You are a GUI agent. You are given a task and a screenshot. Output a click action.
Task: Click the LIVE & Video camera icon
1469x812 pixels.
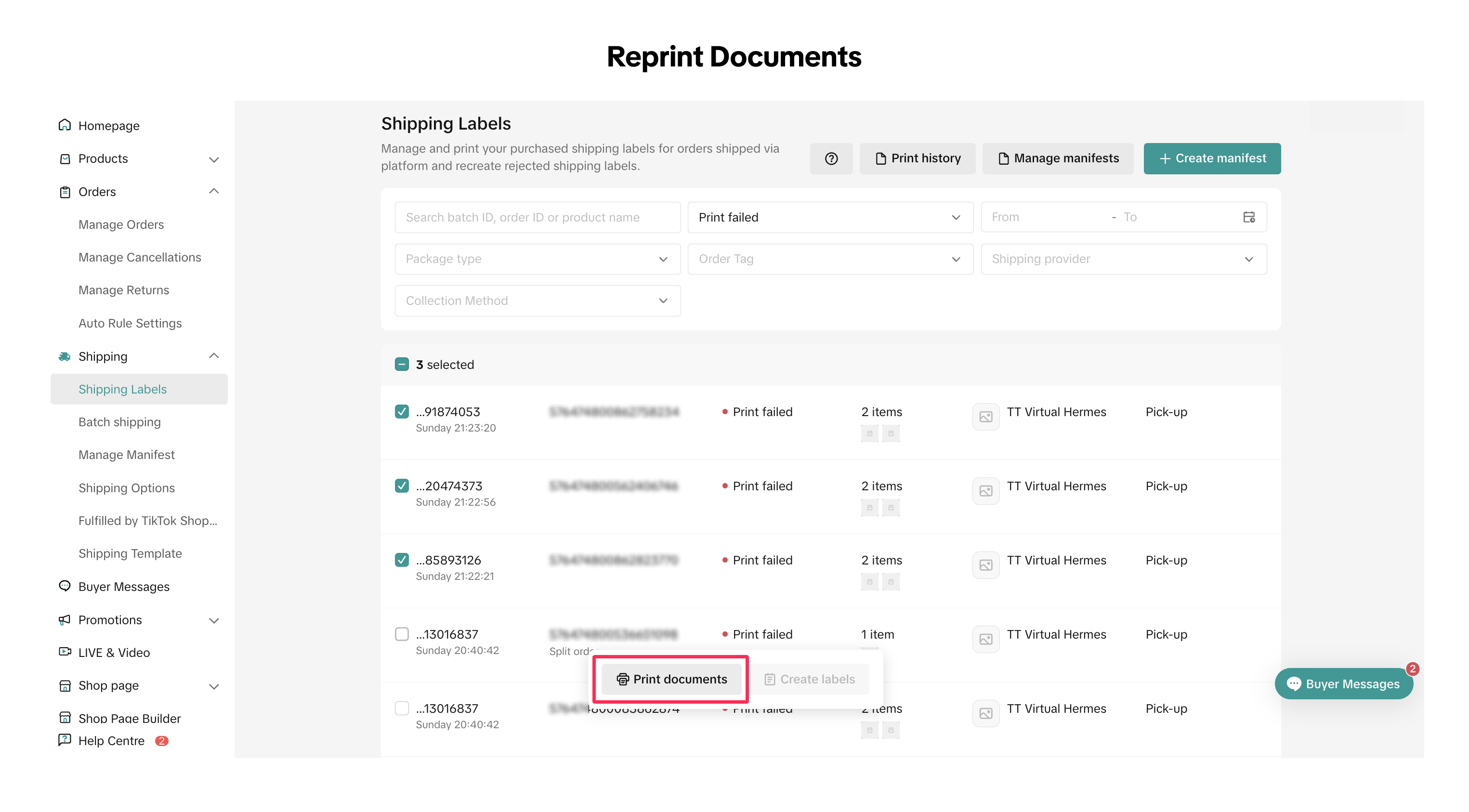click(x=65, y=652)
